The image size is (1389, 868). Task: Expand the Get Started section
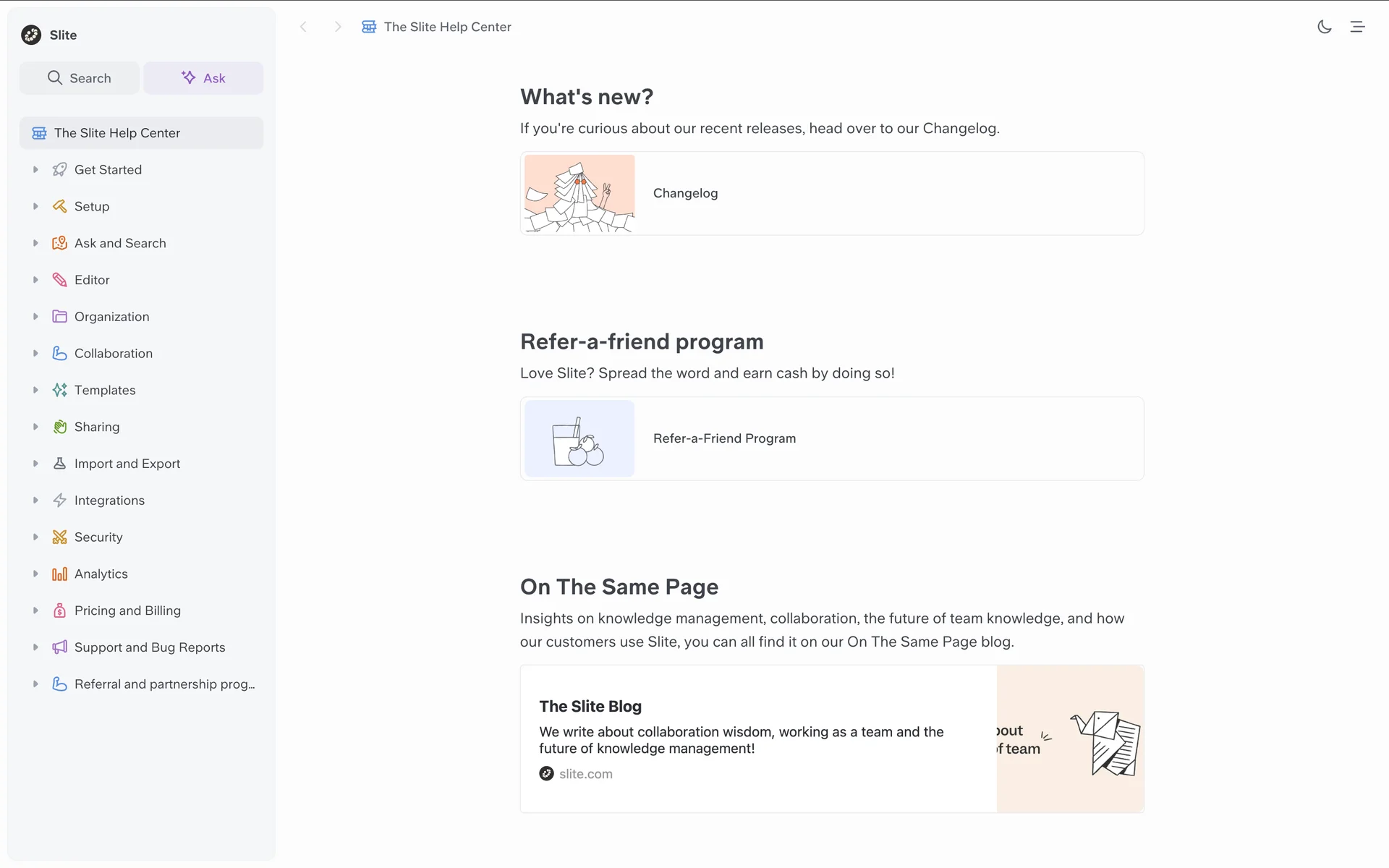[x=35, y=169]
